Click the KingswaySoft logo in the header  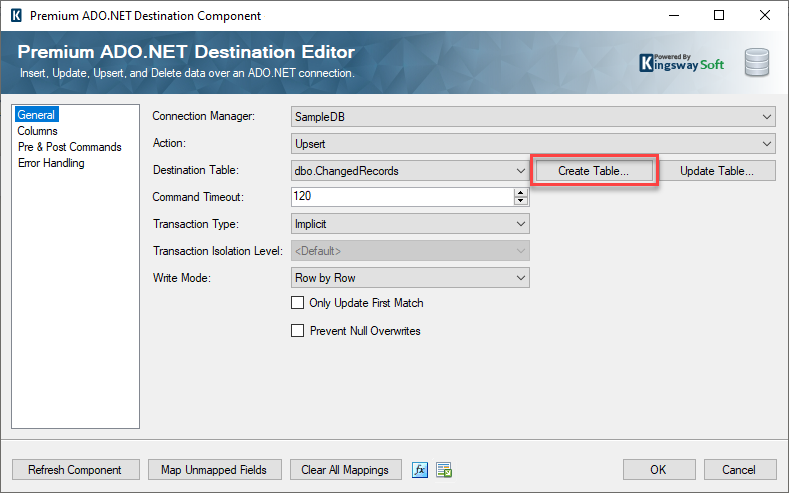(x=681, y=63)
